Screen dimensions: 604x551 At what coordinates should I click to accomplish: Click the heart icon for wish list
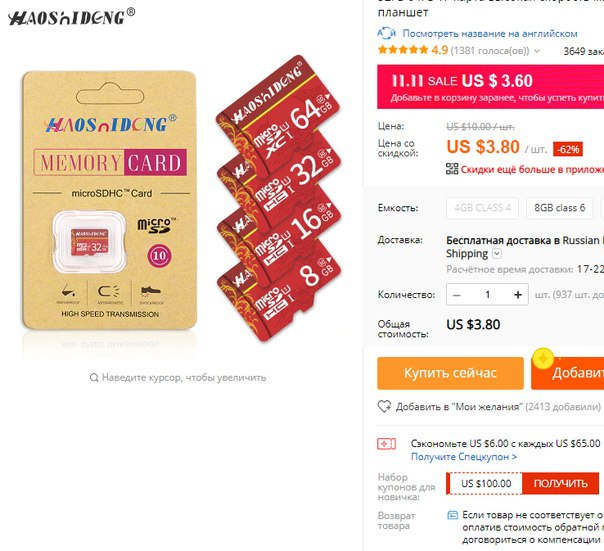click(x=384, y=407)
